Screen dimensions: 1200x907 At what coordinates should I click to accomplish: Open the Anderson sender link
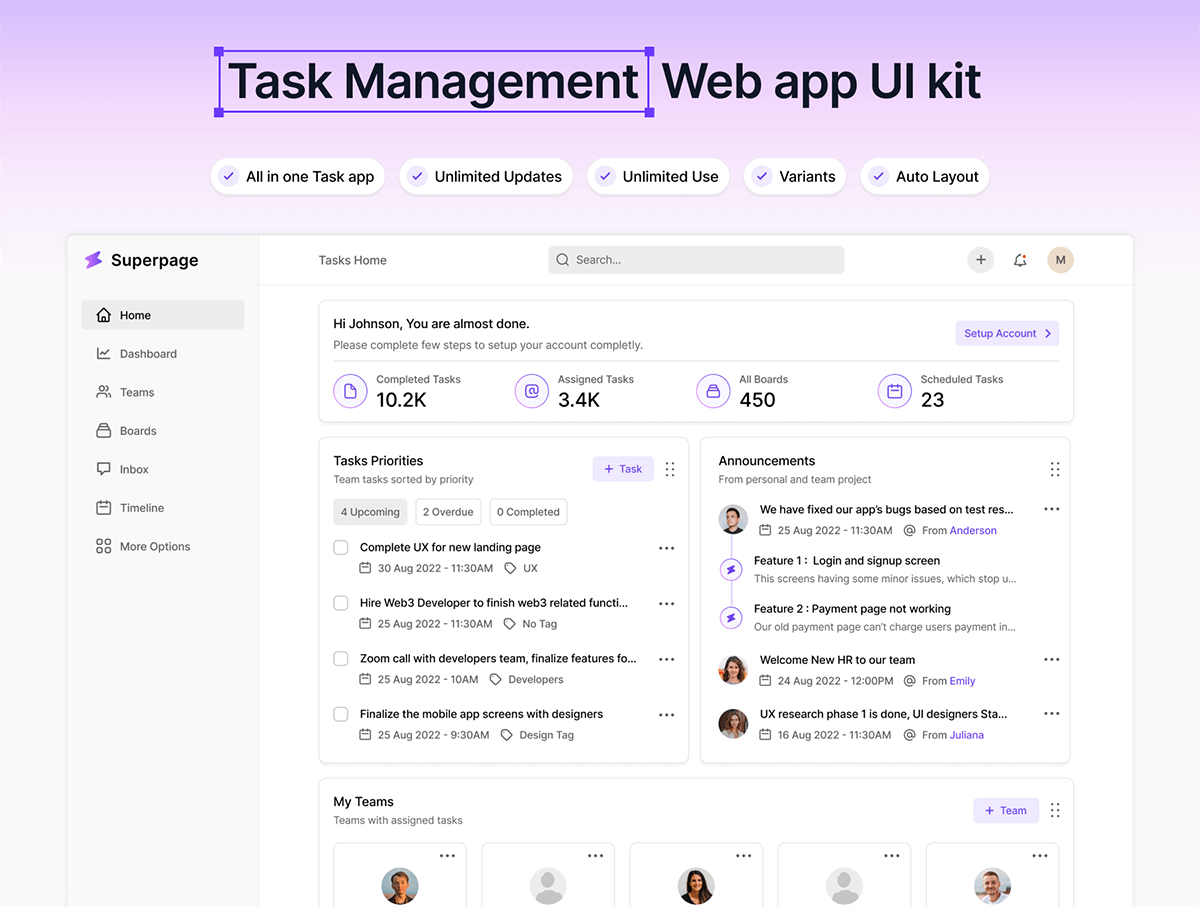coord(973,531)
